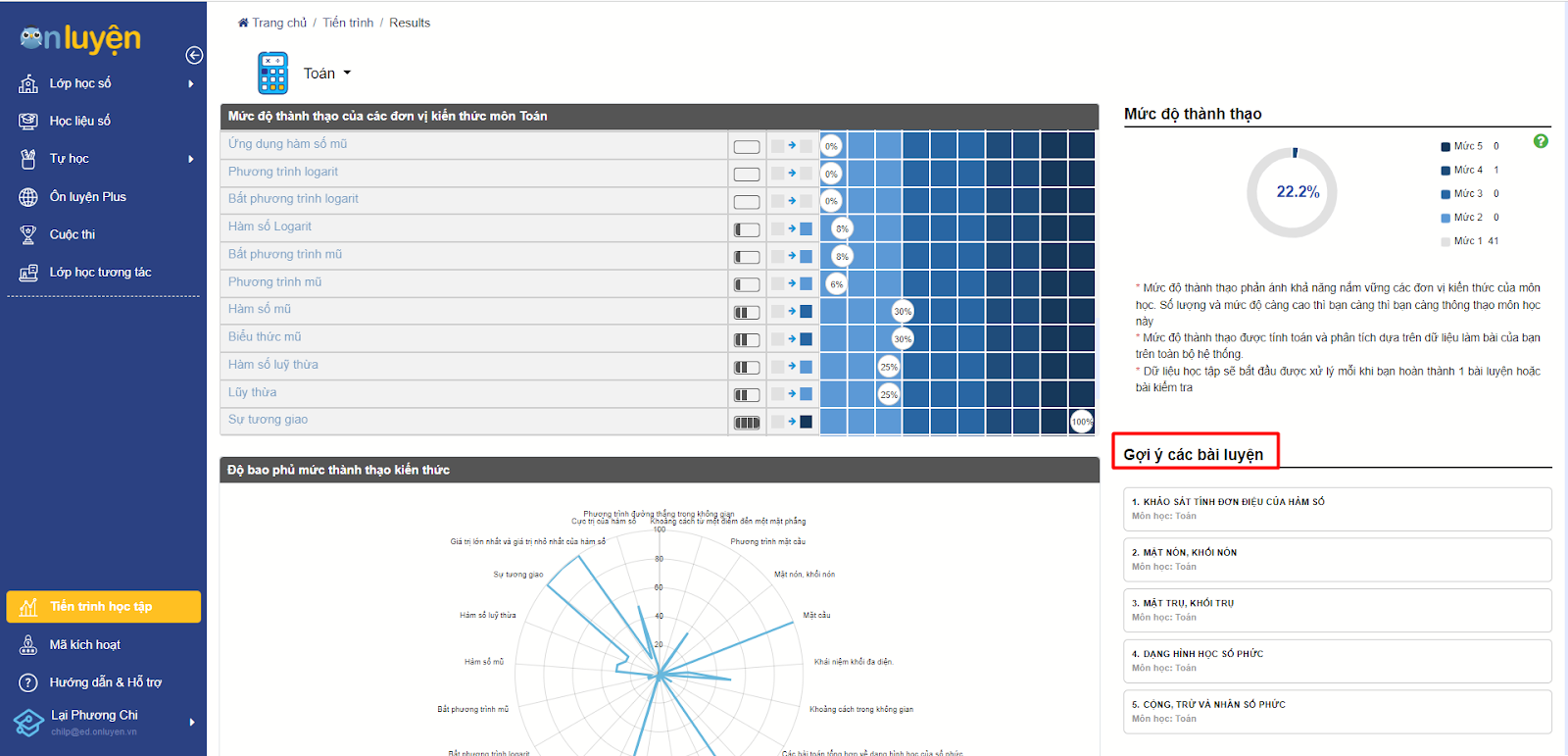The image size is (1568, 756).
Task: Click the arrow icon in Sự tương giao row
Action: pos(792,421)
